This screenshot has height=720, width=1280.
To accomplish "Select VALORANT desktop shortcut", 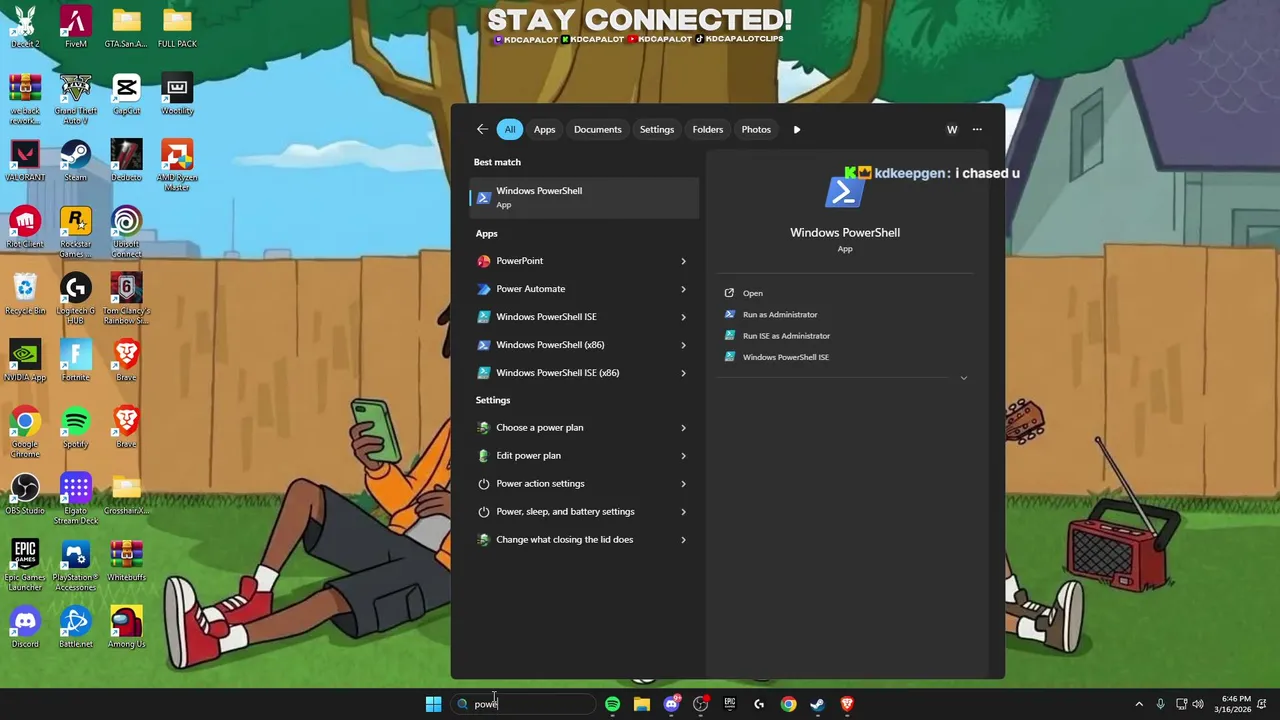I will (25, 161).
